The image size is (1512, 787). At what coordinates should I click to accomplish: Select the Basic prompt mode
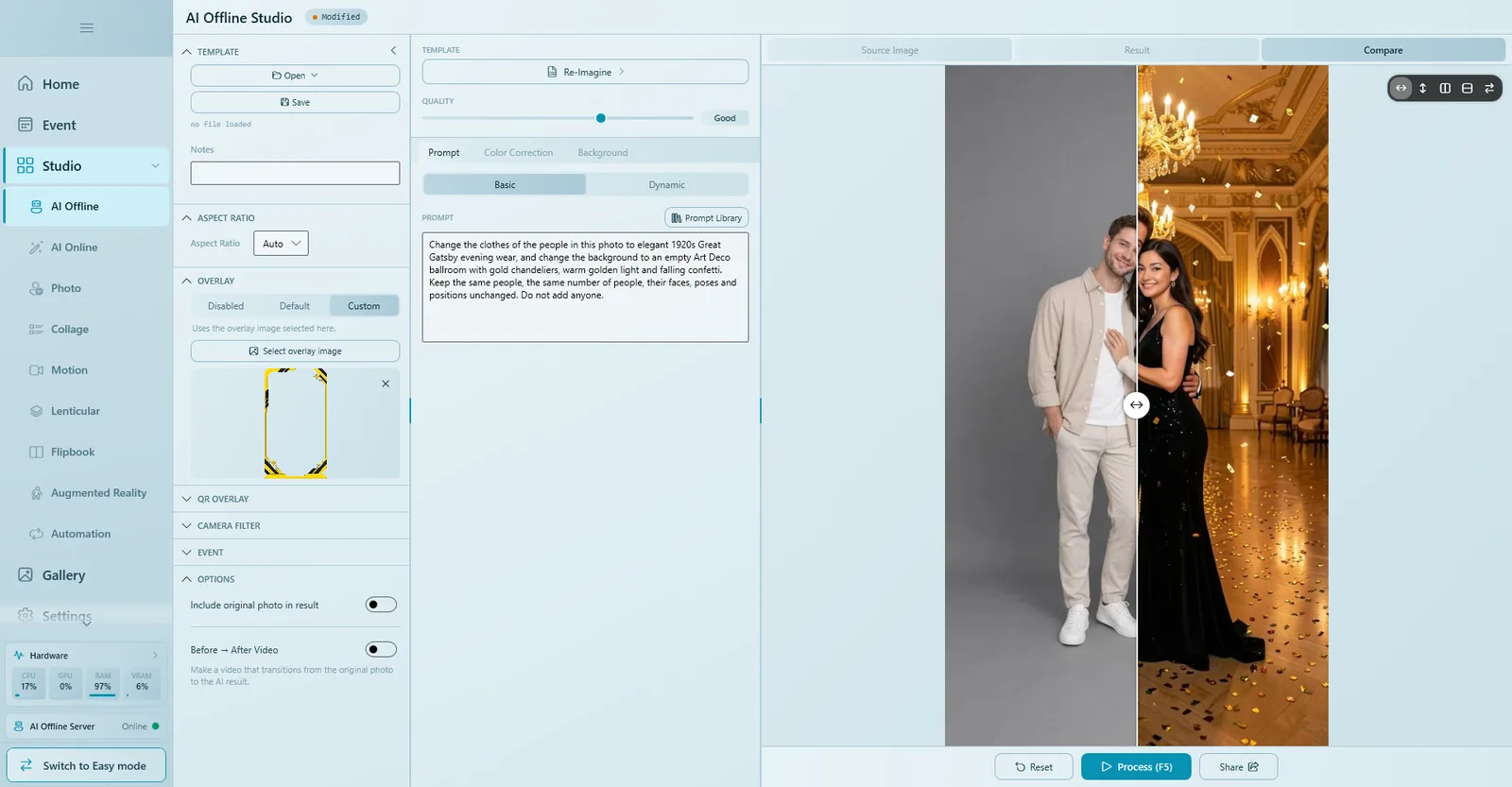505,185
